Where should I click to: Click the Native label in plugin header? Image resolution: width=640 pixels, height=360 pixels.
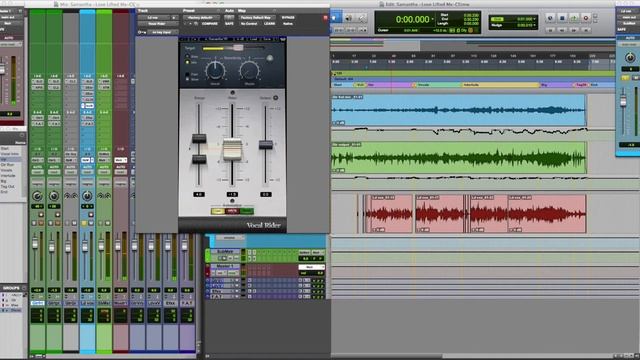pyautogui.click(x=288, y=24)
